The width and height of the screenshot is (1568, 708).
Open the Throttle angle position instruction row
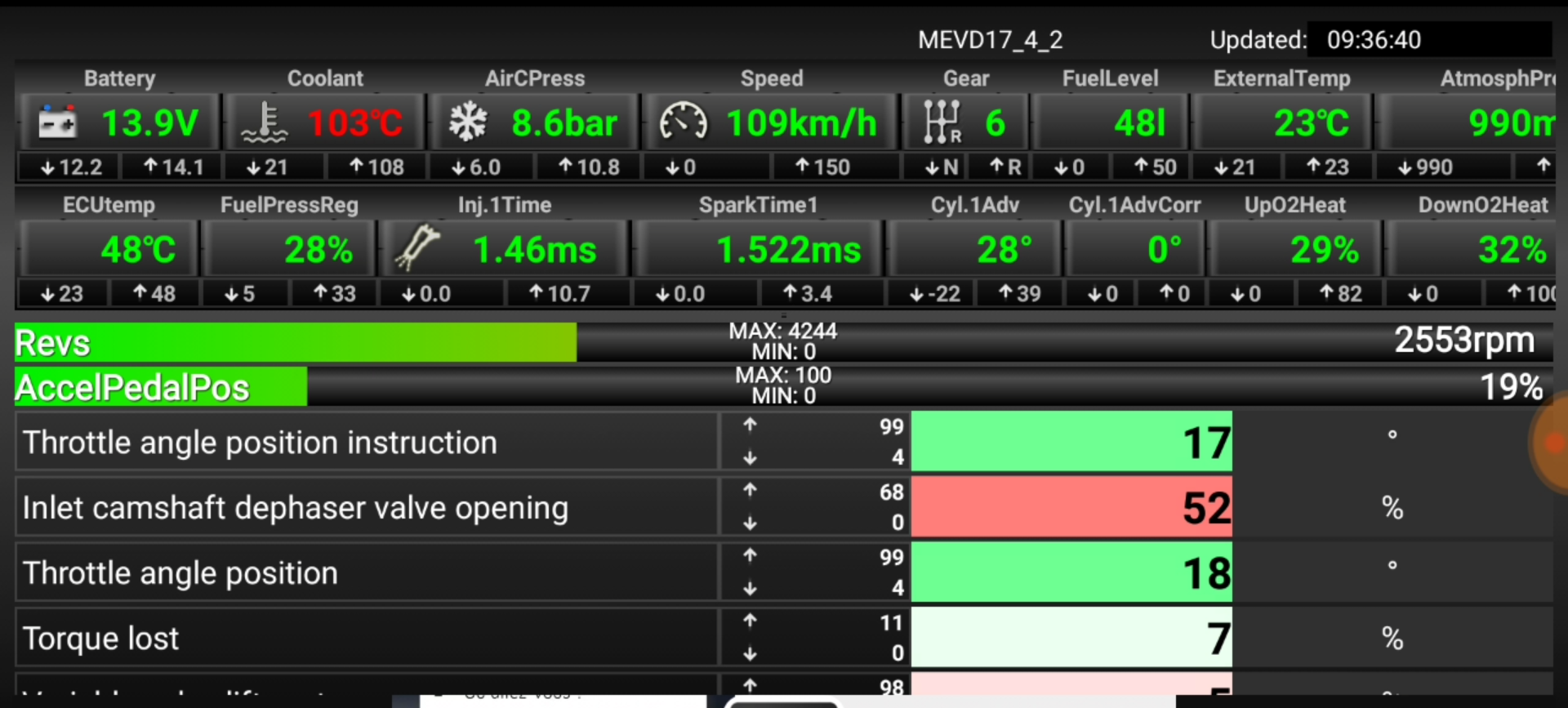[x=366, y=442]
